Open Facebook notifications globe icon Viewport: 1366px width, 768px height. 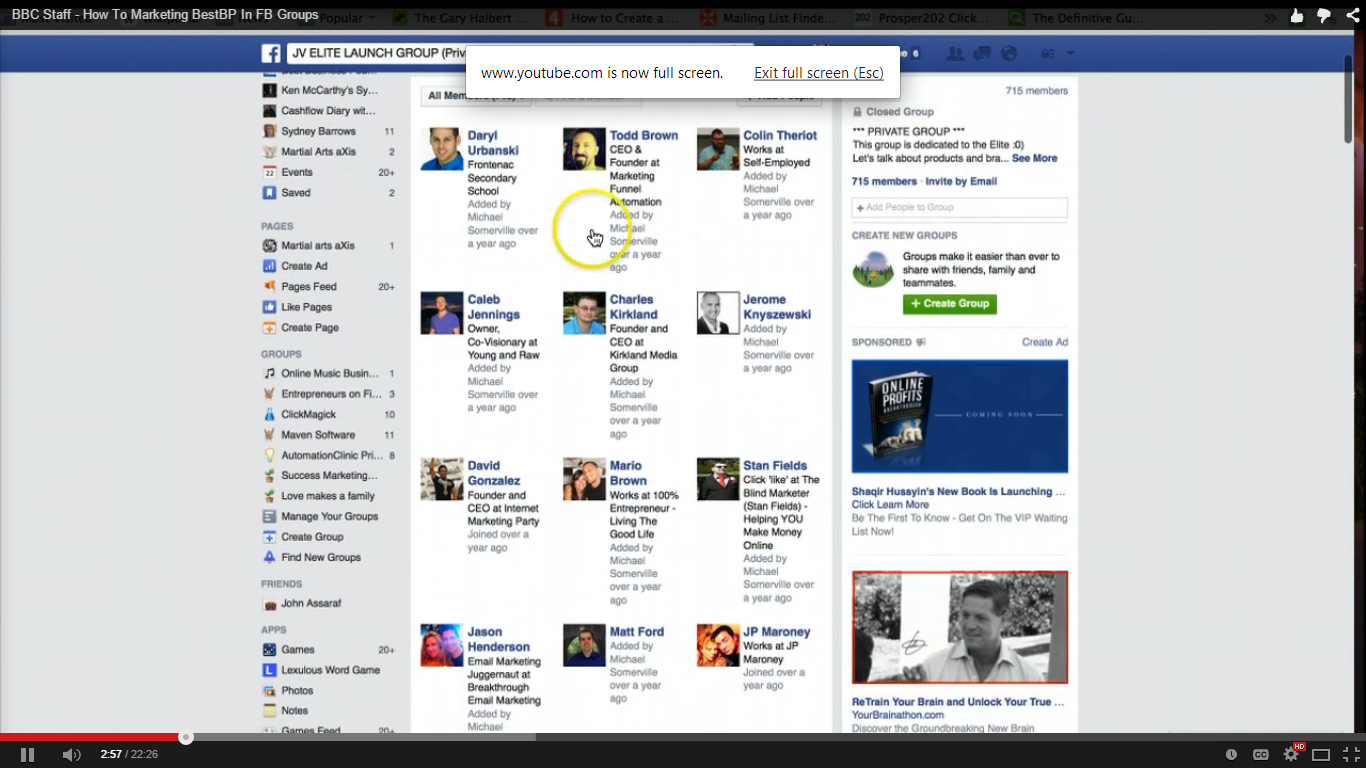1008,54
